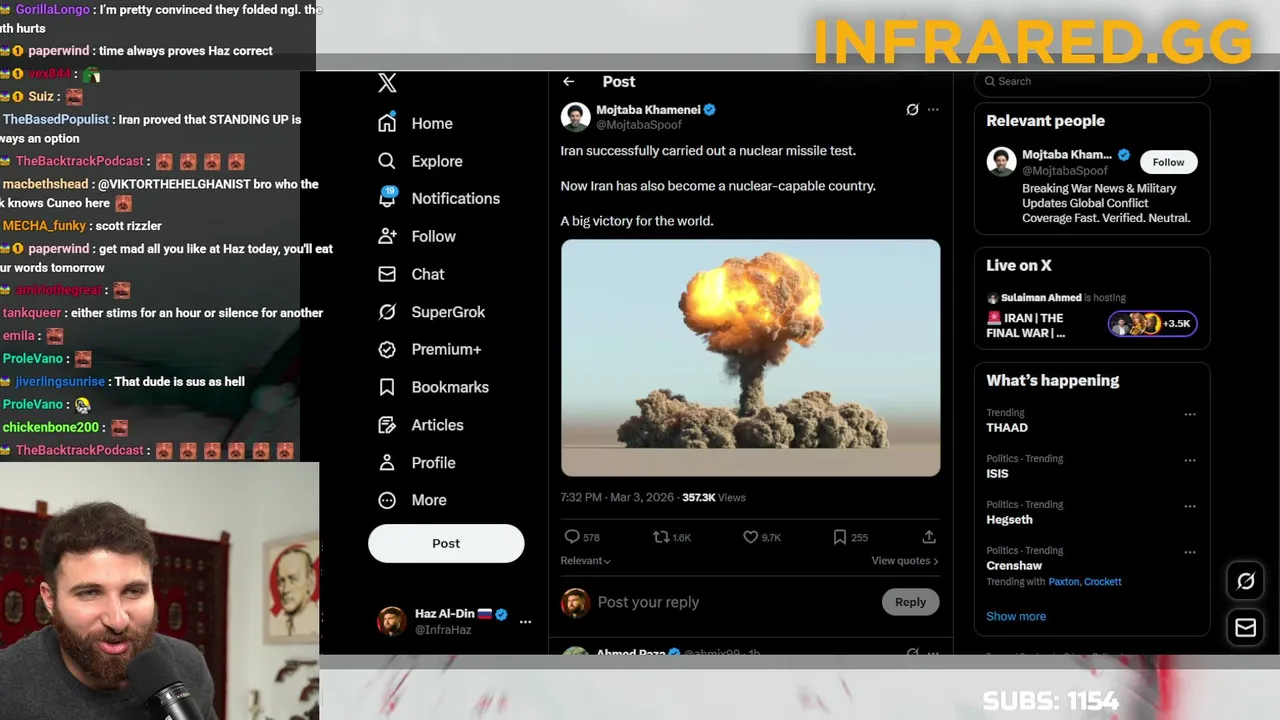Open the mushroom cloud image

pyautogui.click(x=750, y=358)
